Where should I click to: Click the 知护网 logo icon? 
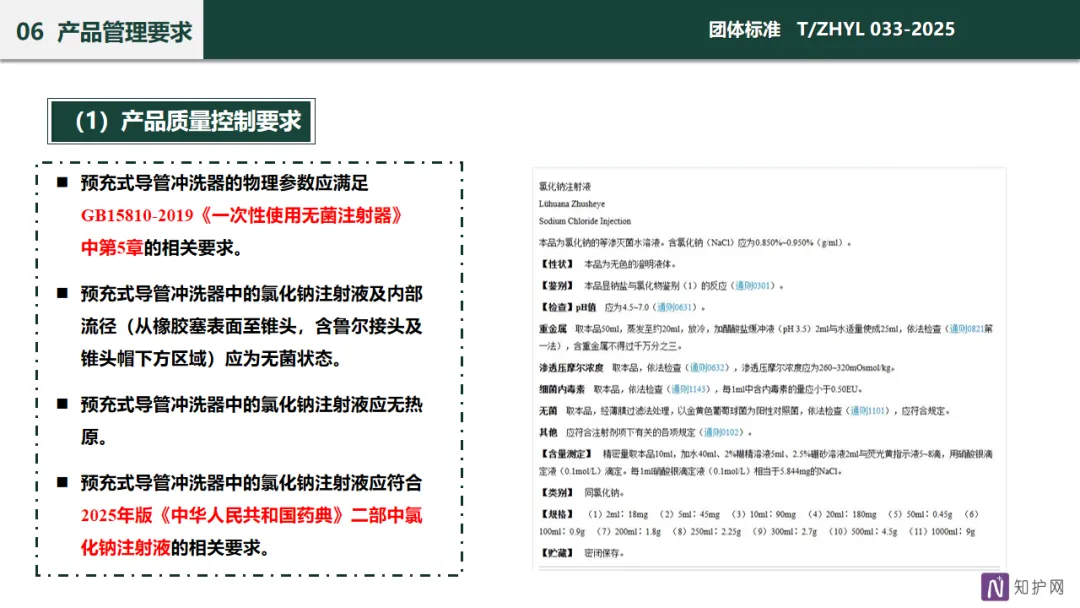pos(995,587)
